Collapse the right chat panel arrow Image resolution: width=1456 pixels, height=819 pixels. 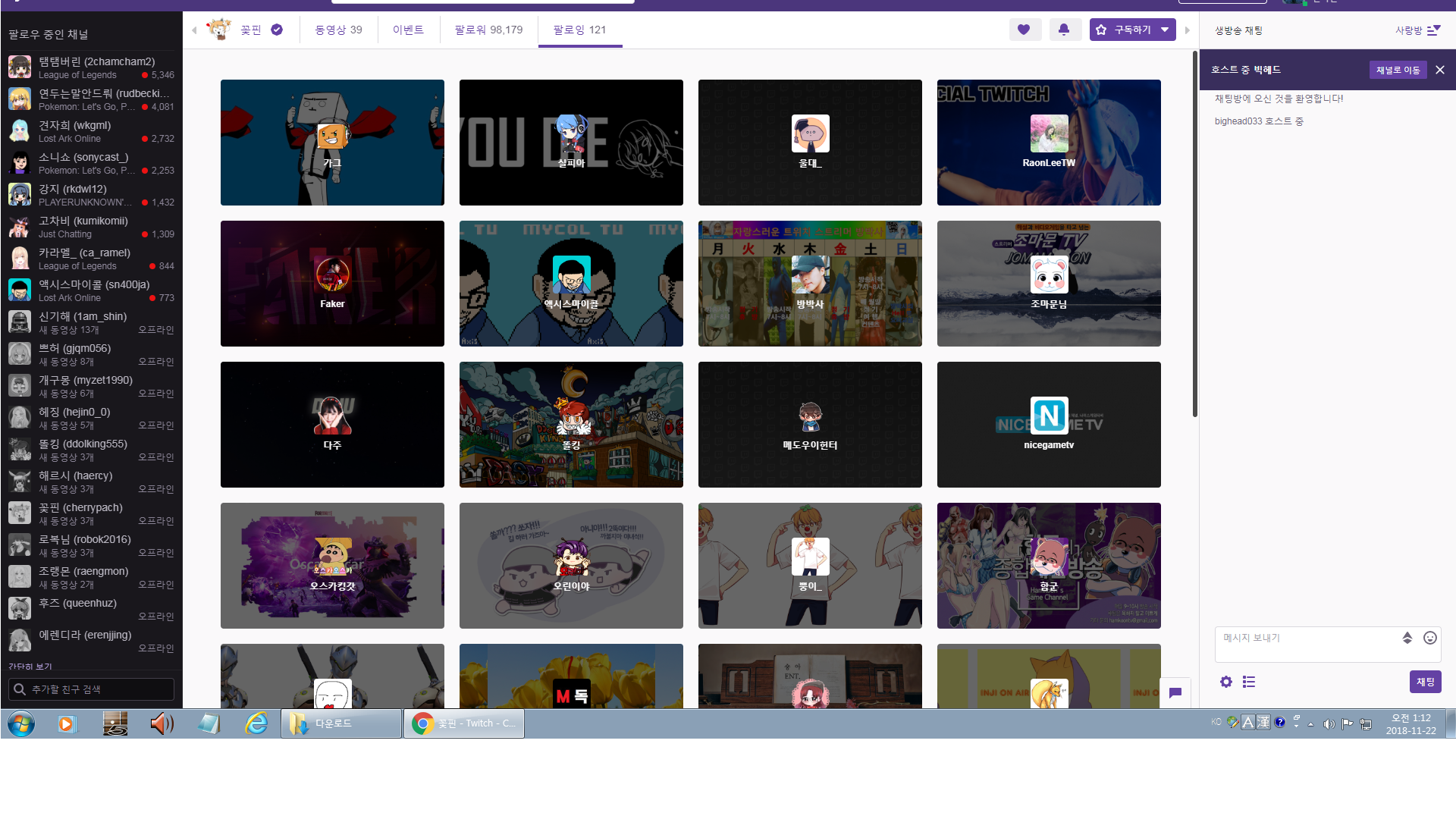tap(1187, 30)
